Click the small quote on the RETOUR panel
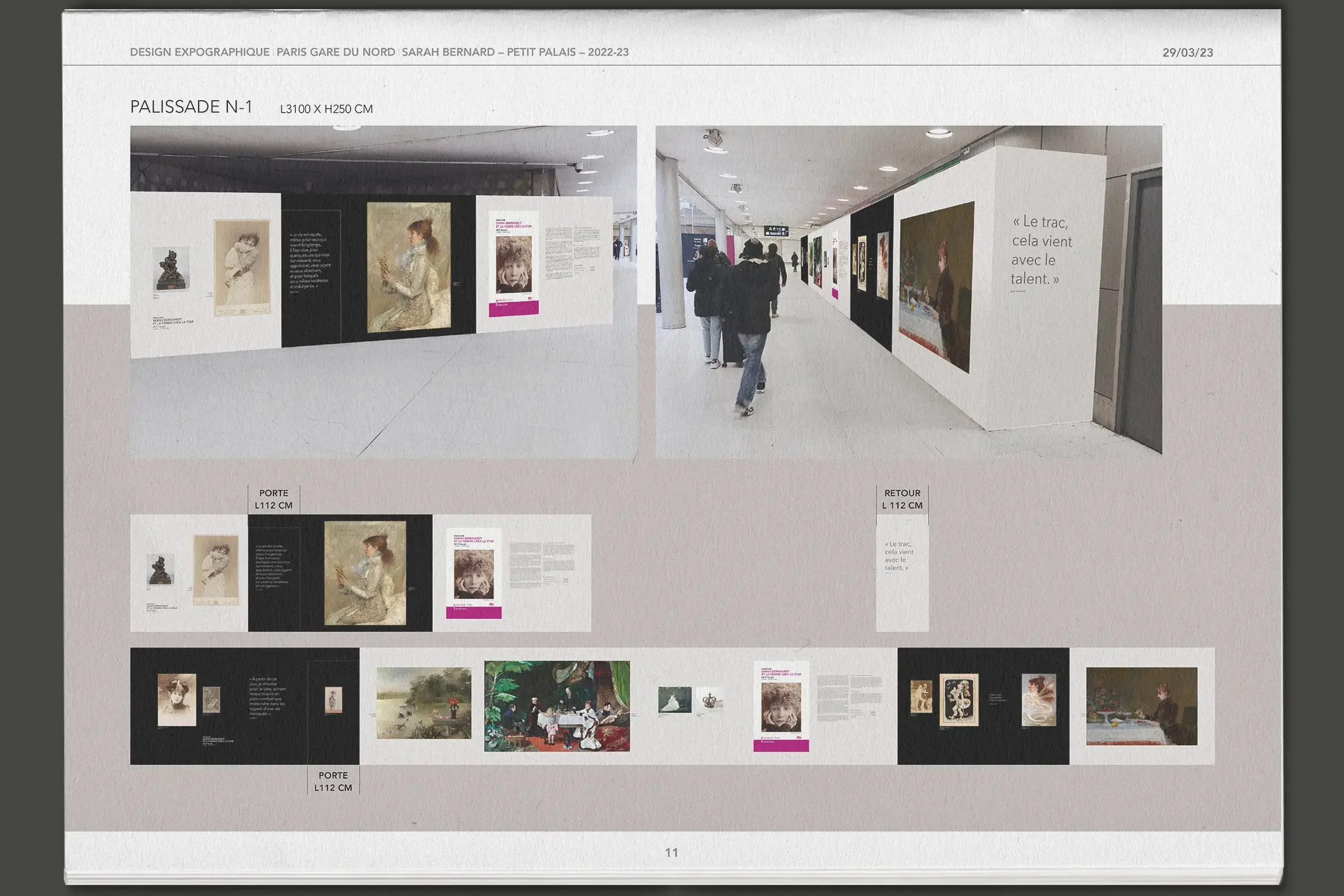This screenshot has height=896, width=1344. [898, 556]
